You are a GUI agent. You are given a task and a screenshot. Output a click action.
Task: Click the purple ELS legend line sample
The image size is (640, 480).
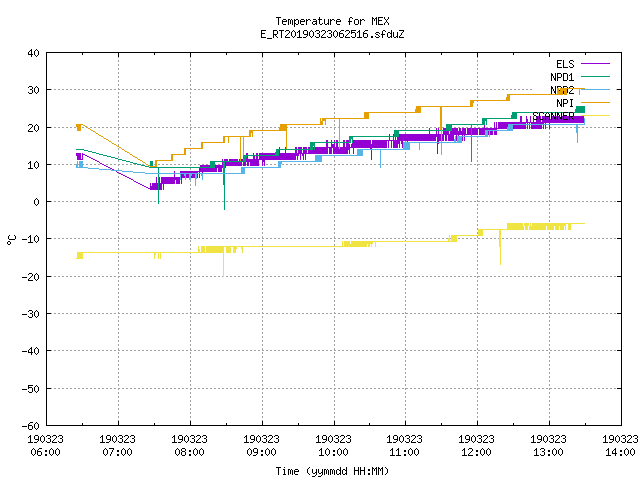click(x=595, y=64)
